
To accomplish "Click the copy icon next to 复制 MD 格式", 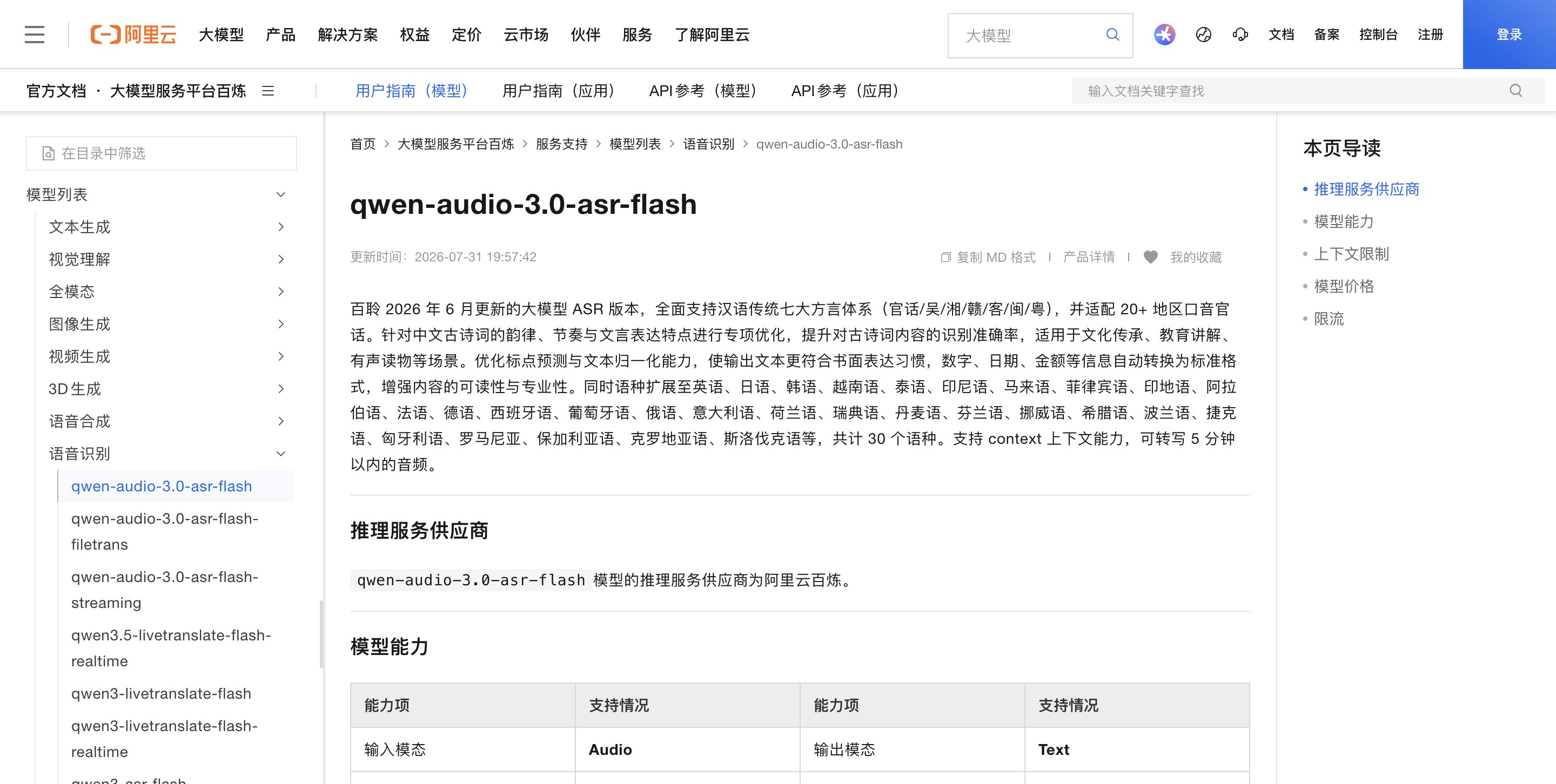I will coord(945,257).
